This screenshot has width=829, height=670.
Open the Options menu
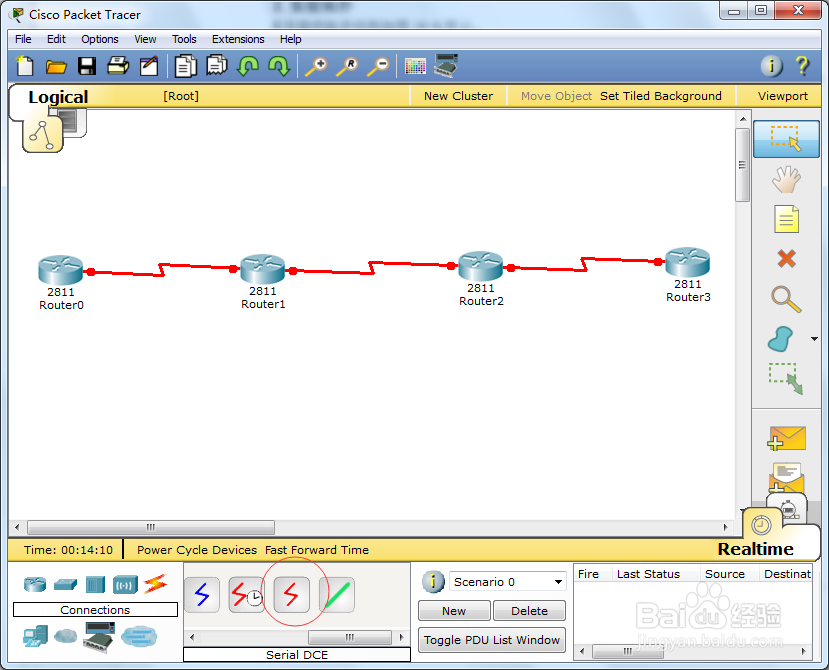[x=100, y=39]
